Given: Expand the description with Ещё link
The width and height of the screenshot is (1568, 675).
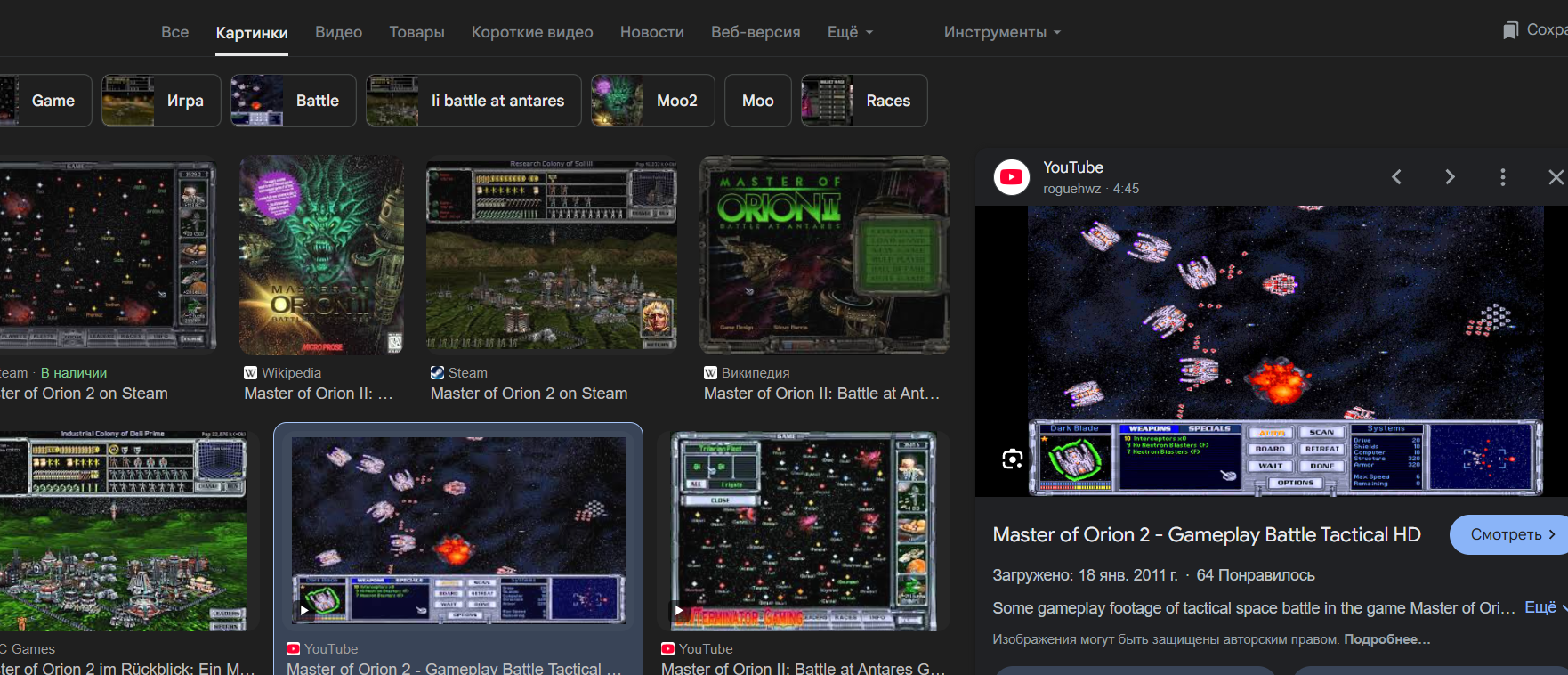Looking at the screenshot, I should tap(1546, 607).
